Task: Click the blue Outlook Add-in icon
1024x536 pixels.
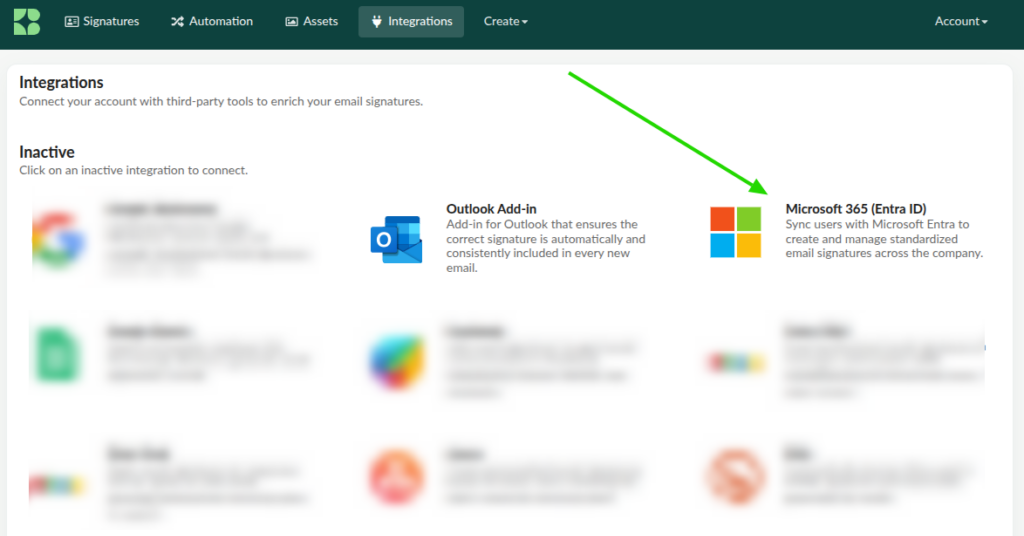Action: [395, 240]
